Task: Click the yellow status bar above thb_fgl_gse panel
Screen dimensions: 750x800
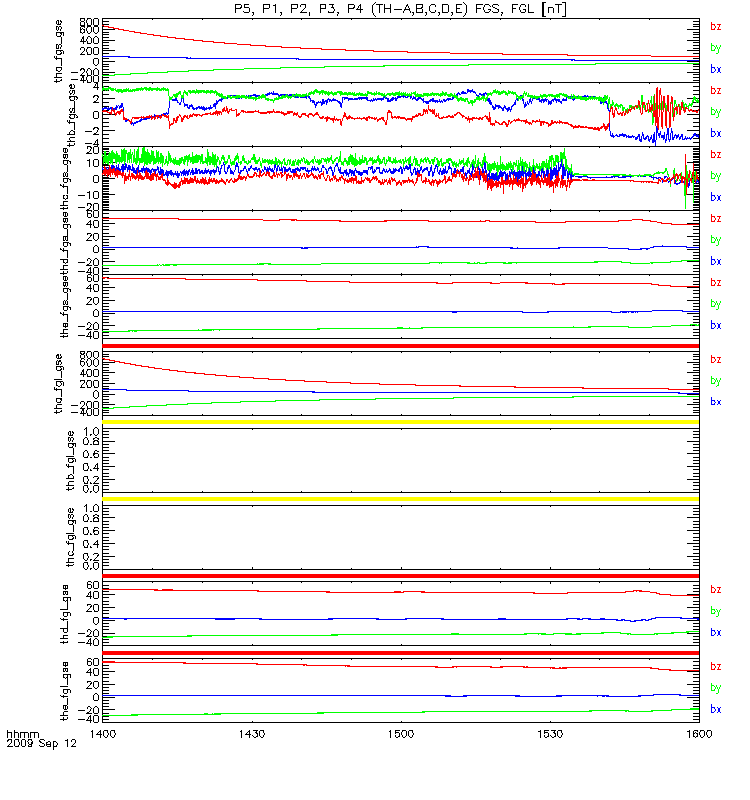Action: (x=401, y=422)
